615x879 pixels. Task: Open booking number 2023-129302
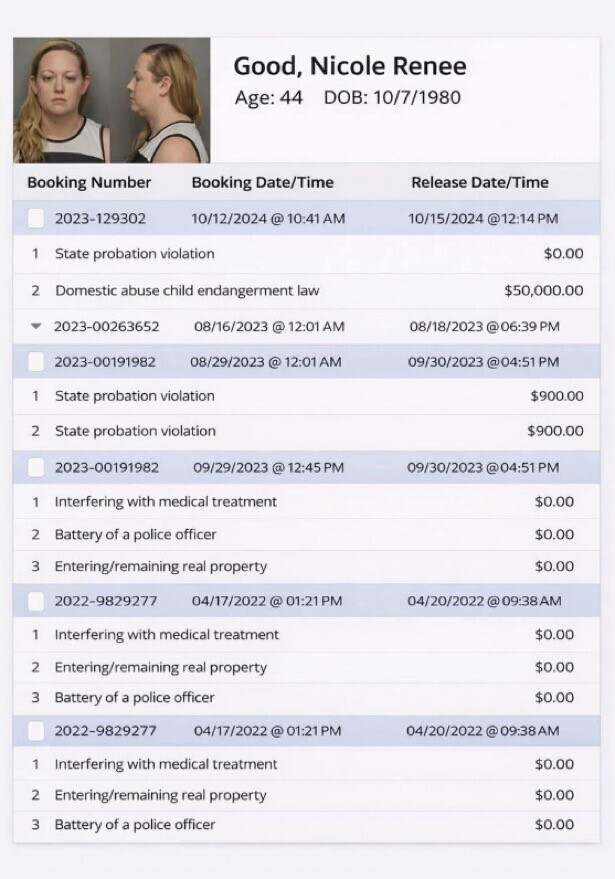coord(100,218)
